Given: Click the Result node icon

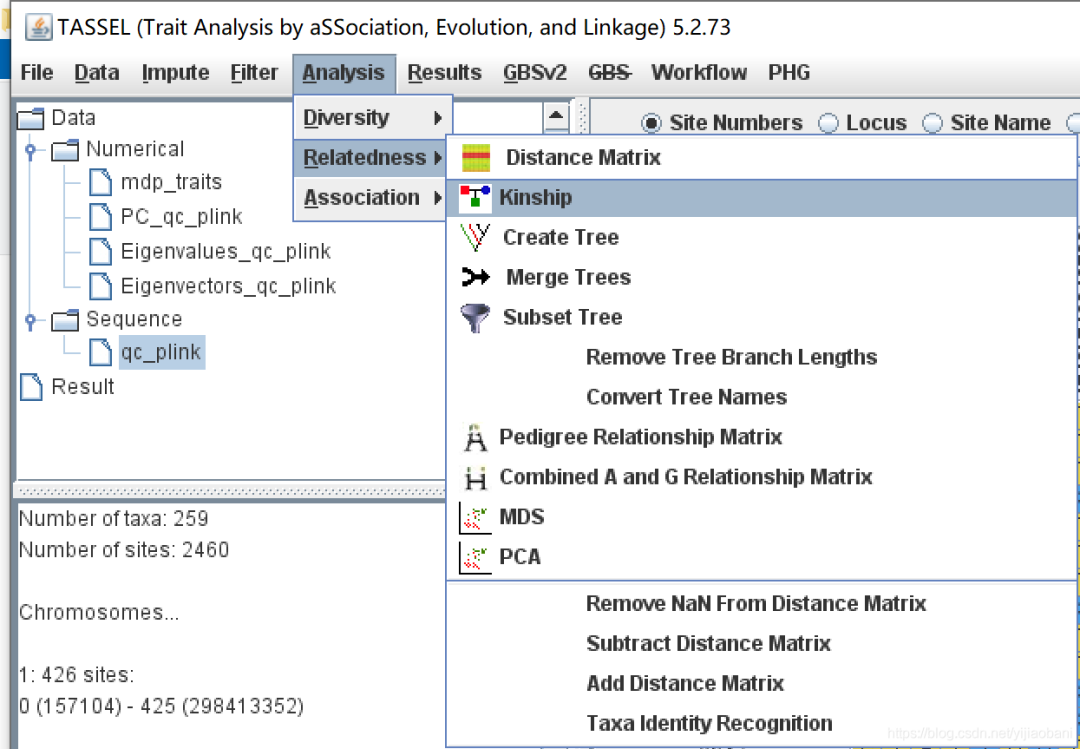Looking at the screenshot, I should pyautogui.click(x=31, y=387).
